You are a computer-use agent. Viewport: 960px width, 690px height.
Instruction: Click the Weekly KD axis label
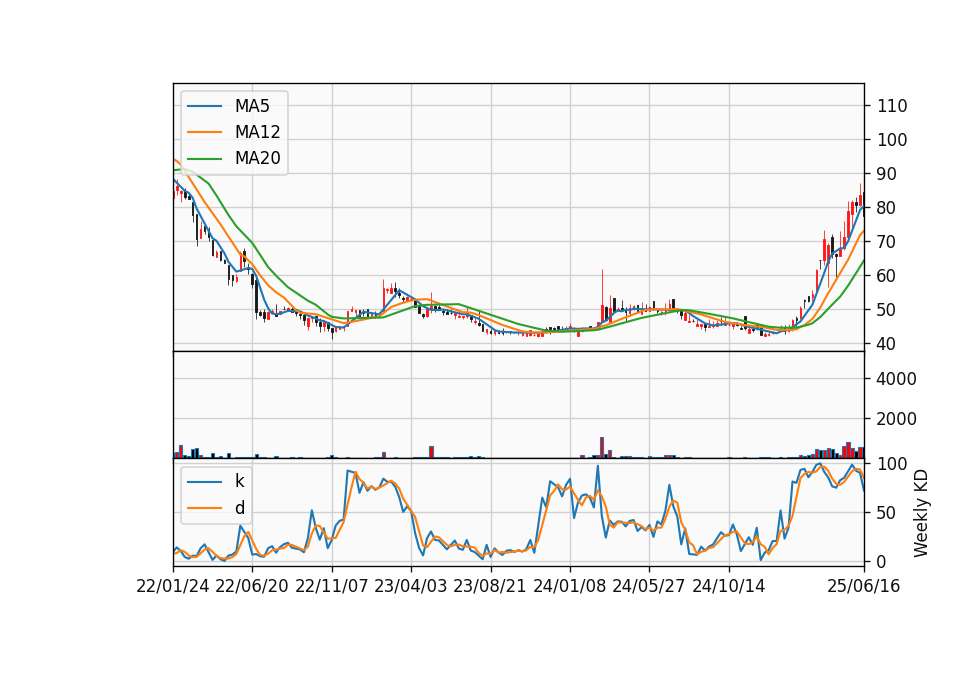pos(920,513)
